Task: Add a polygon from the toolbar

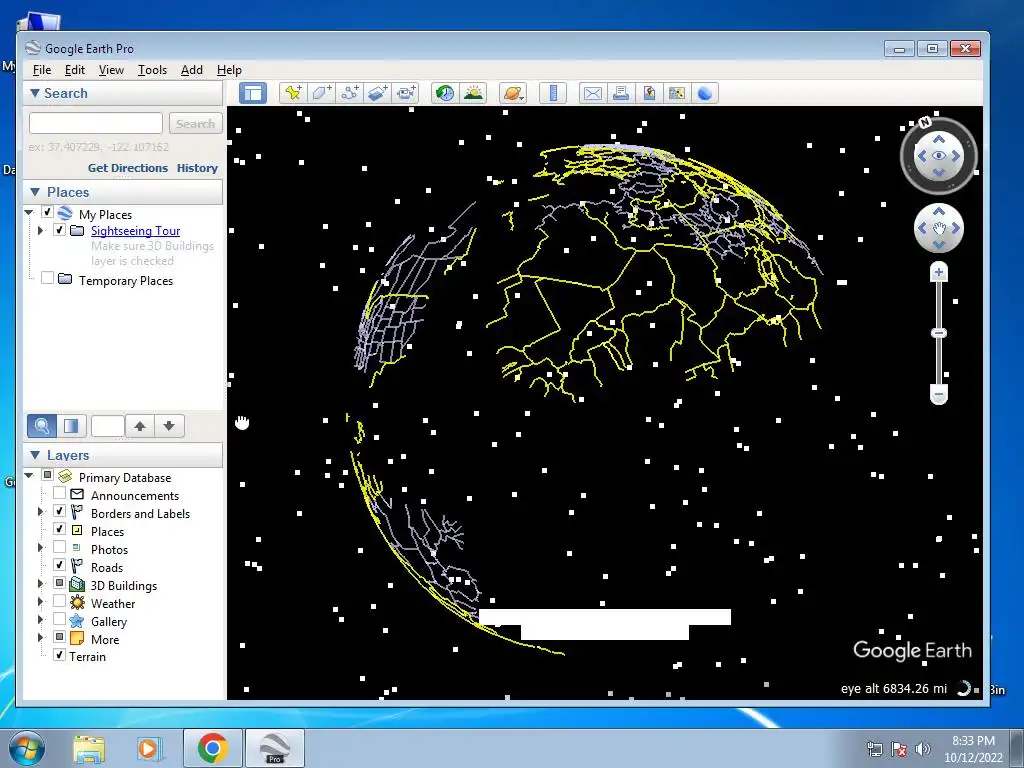Action: (321, 93)
